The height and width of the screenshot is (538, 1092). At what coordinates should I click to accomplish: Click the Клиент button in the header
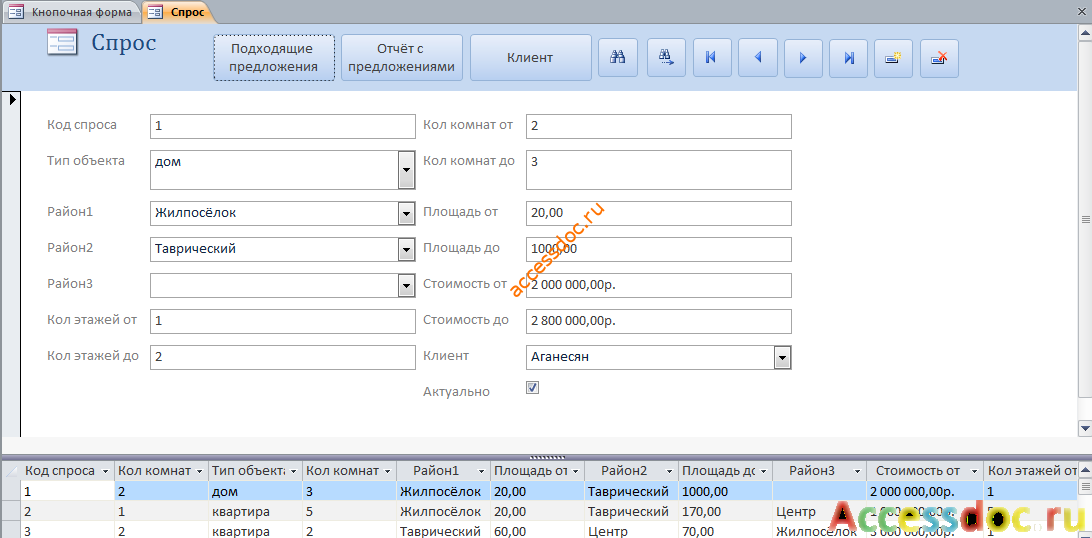pos(530,58)
